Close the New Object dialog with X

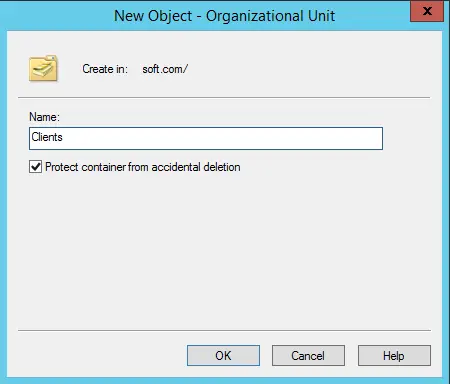[427, 11]
